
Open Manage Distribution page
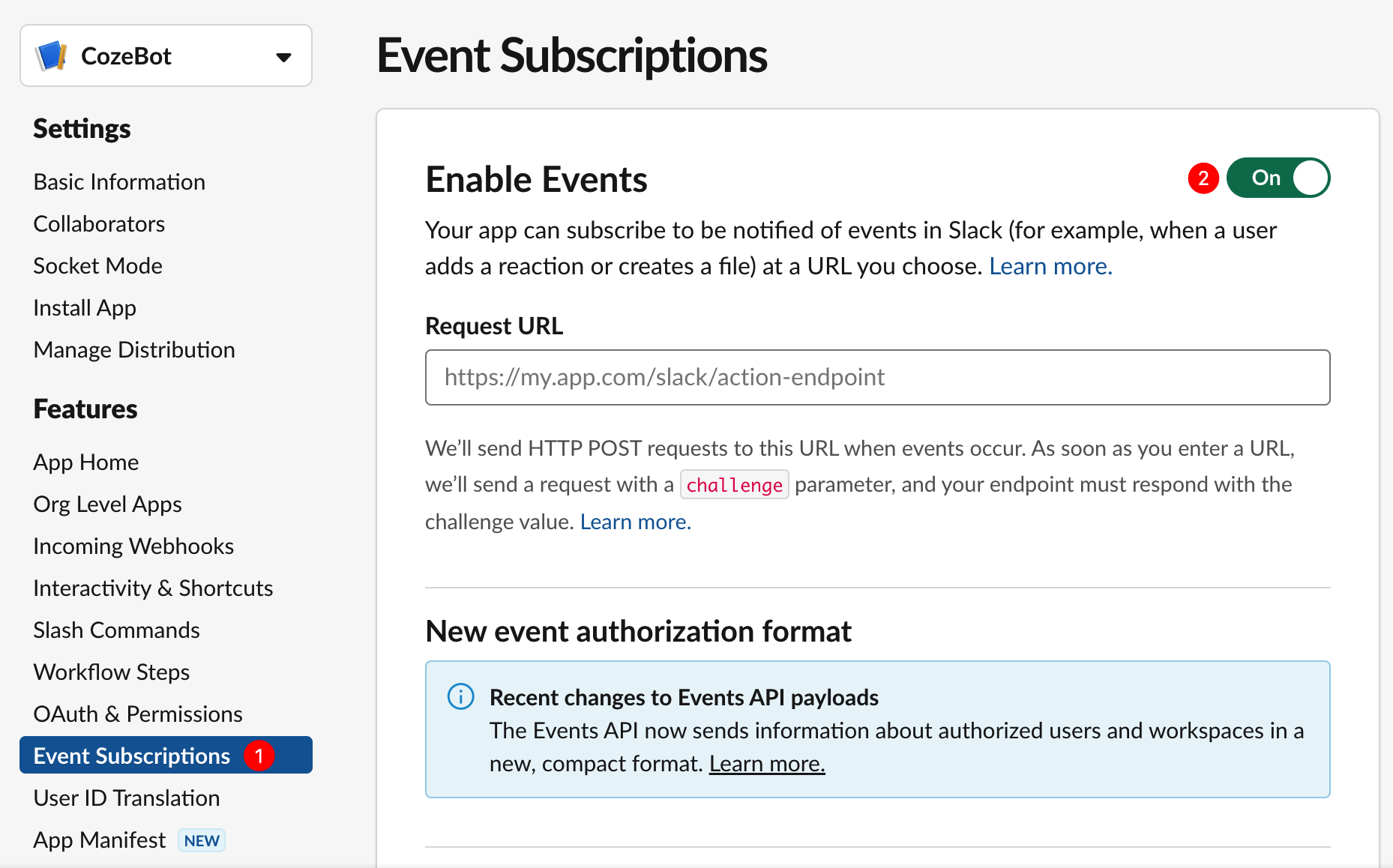134,350
